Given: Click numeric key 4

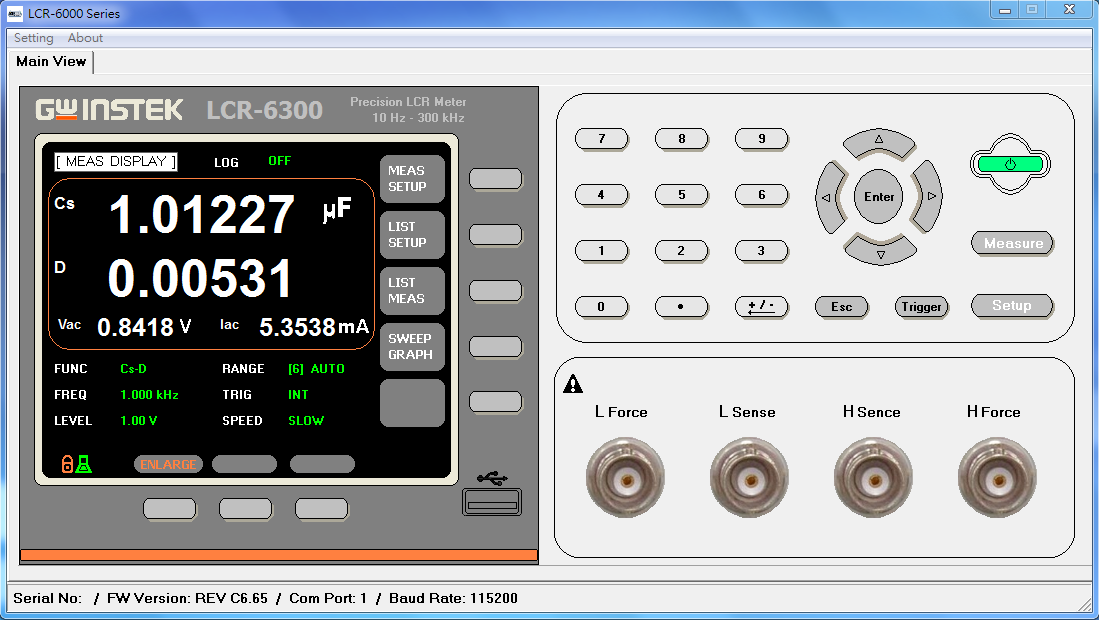Looking at the screenshot, I should [601, 195].
